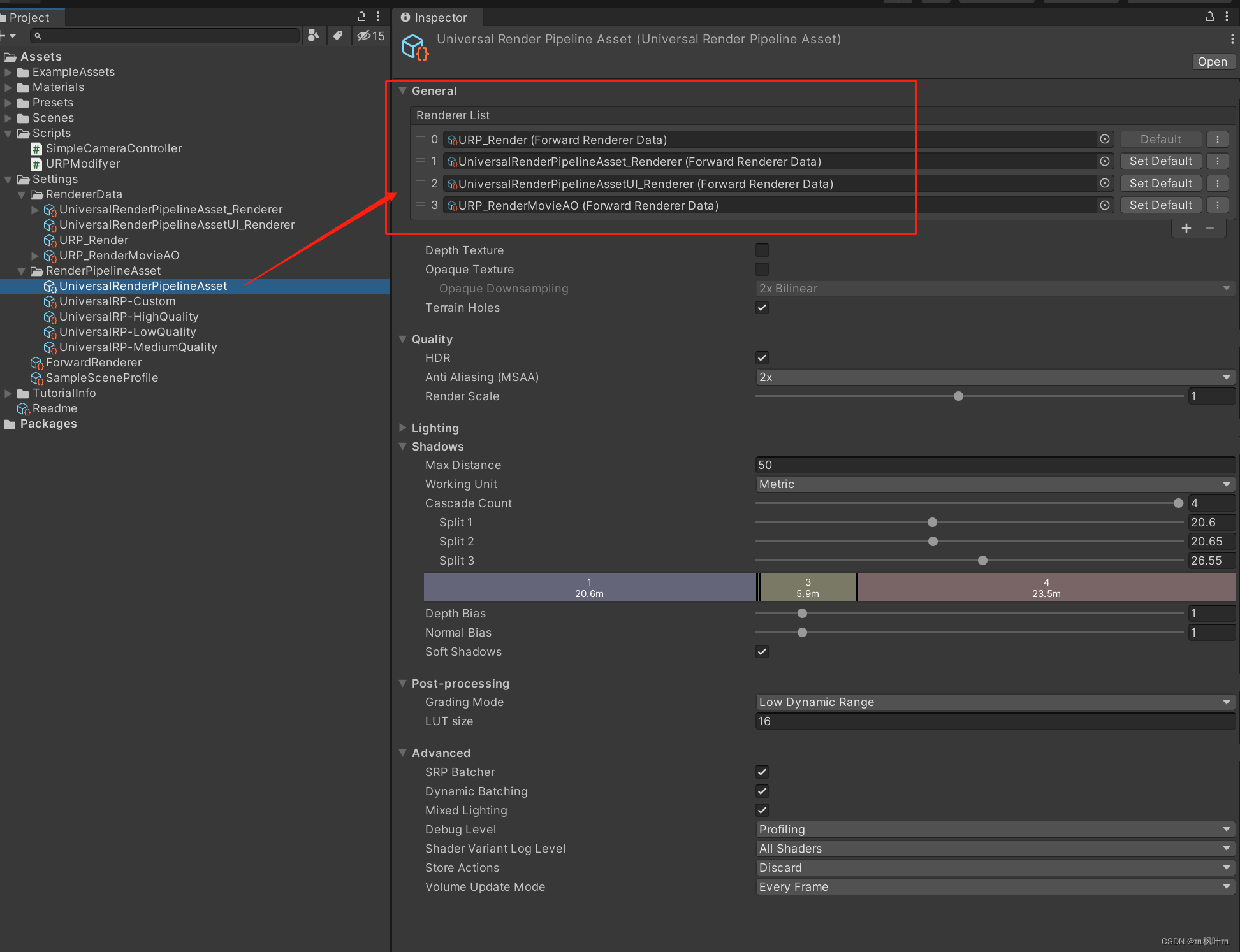Lock the Inspector panel
The image size is (1240, 952).
[x=1209, y=17]
